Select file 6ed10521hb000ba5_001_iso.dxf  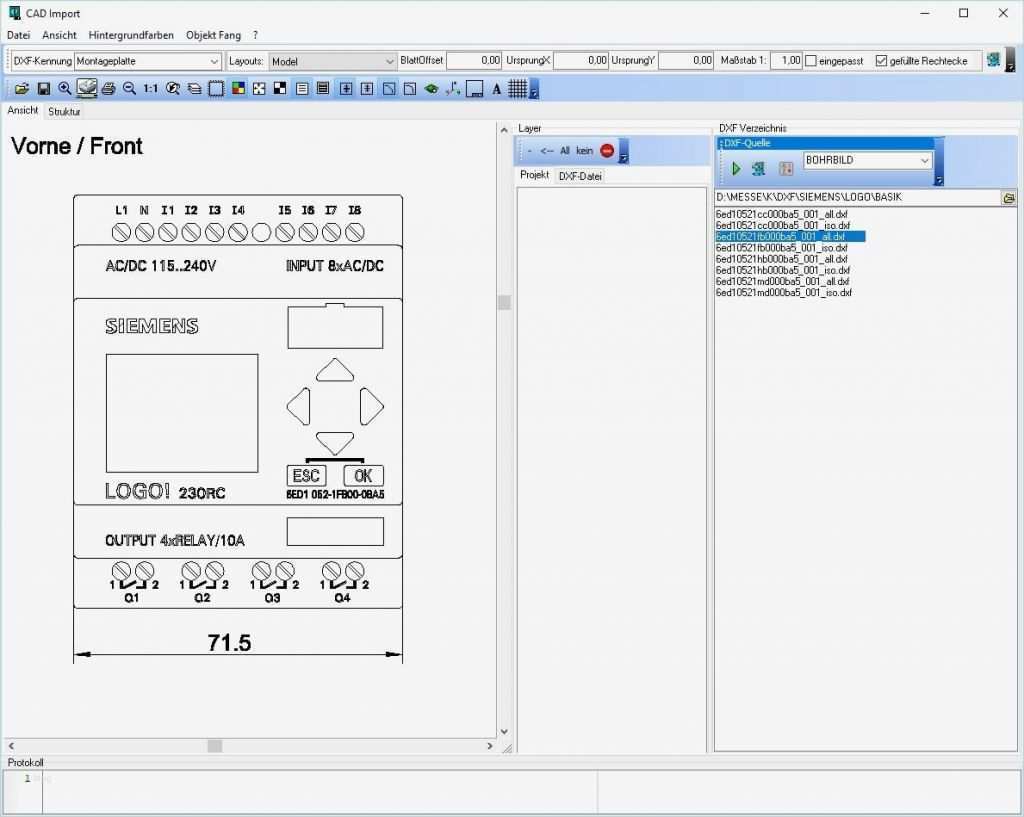[x=782, y=270]
